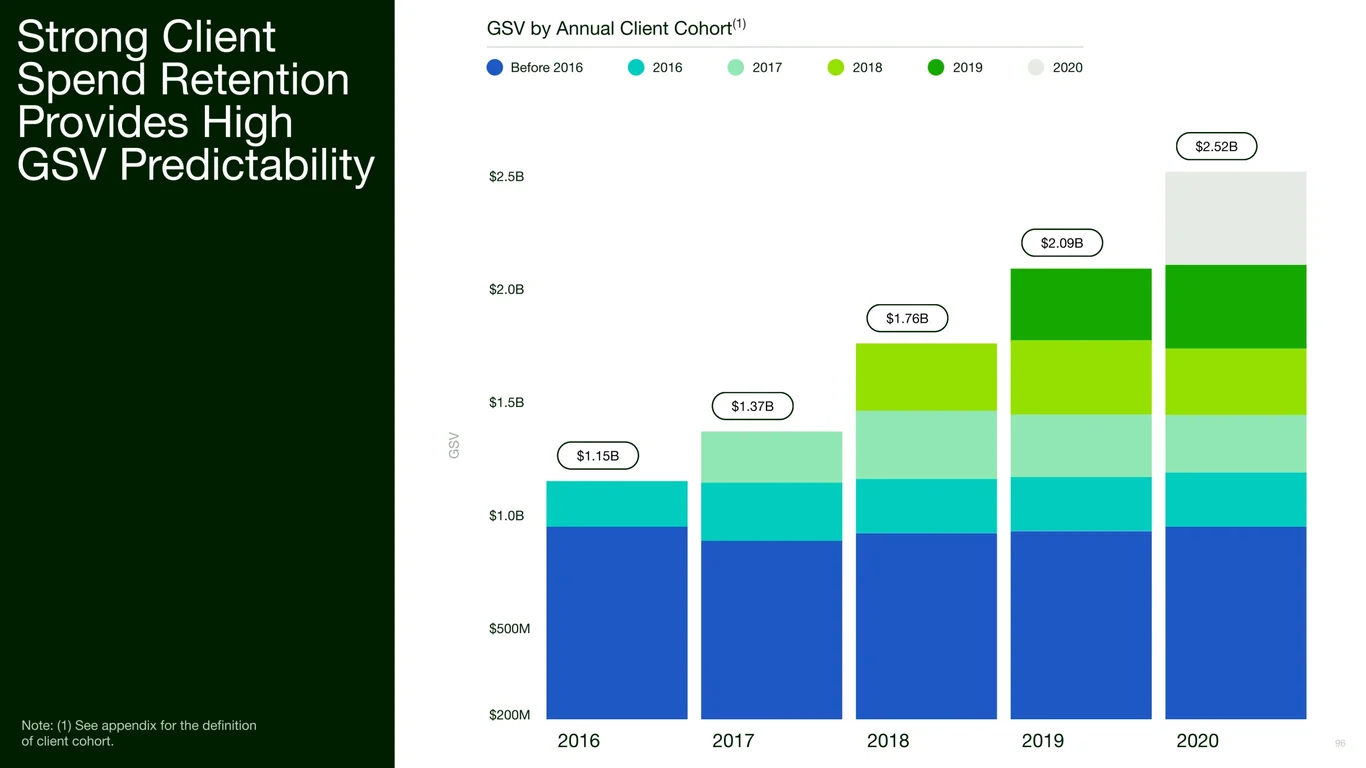The width and height of the screenshot is (1366, 768).
Task: Click the 2016 x-axis year label
Action: tap(579, 741)
